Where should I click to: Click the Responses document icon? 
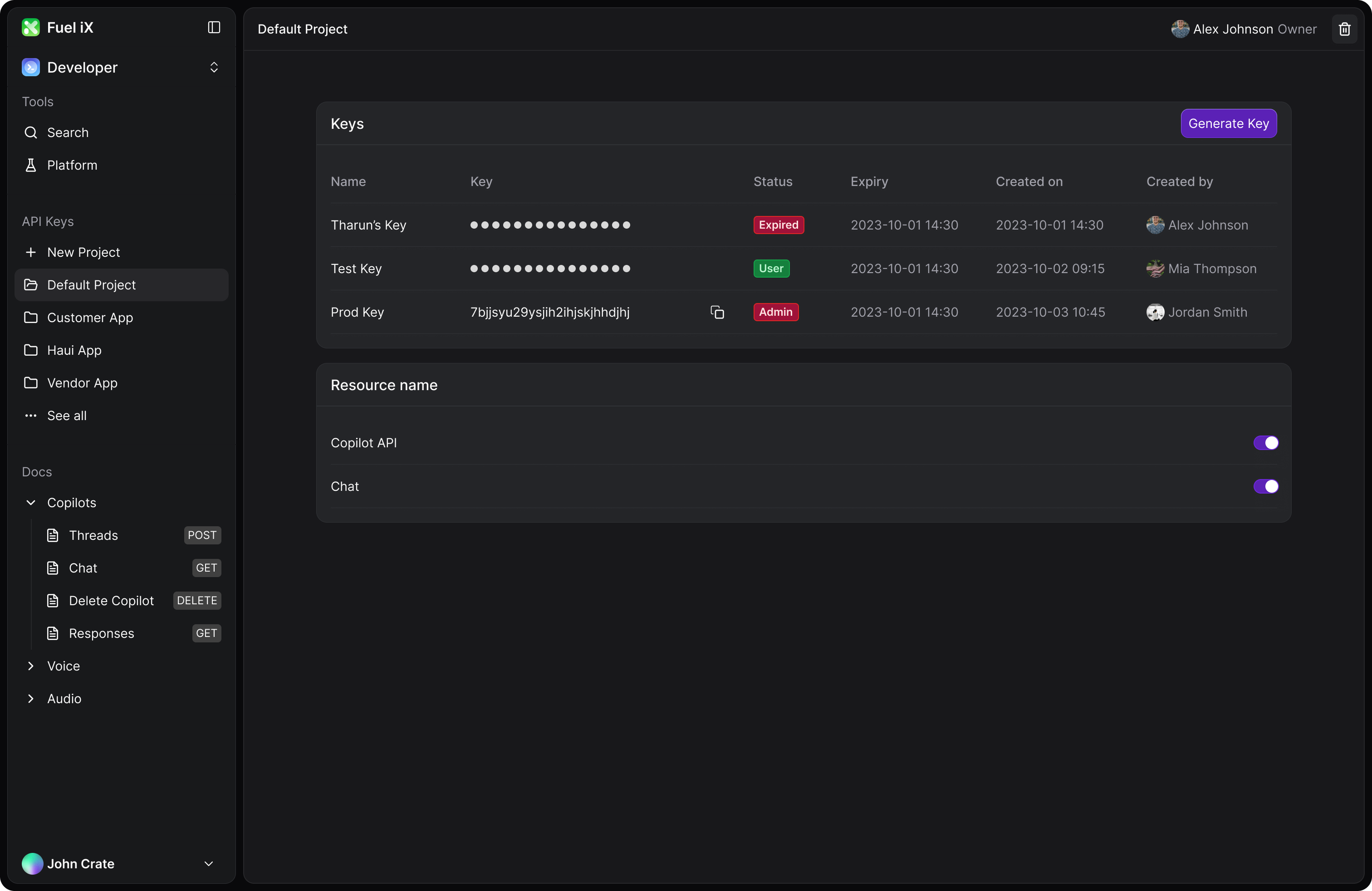pos(53,633)
